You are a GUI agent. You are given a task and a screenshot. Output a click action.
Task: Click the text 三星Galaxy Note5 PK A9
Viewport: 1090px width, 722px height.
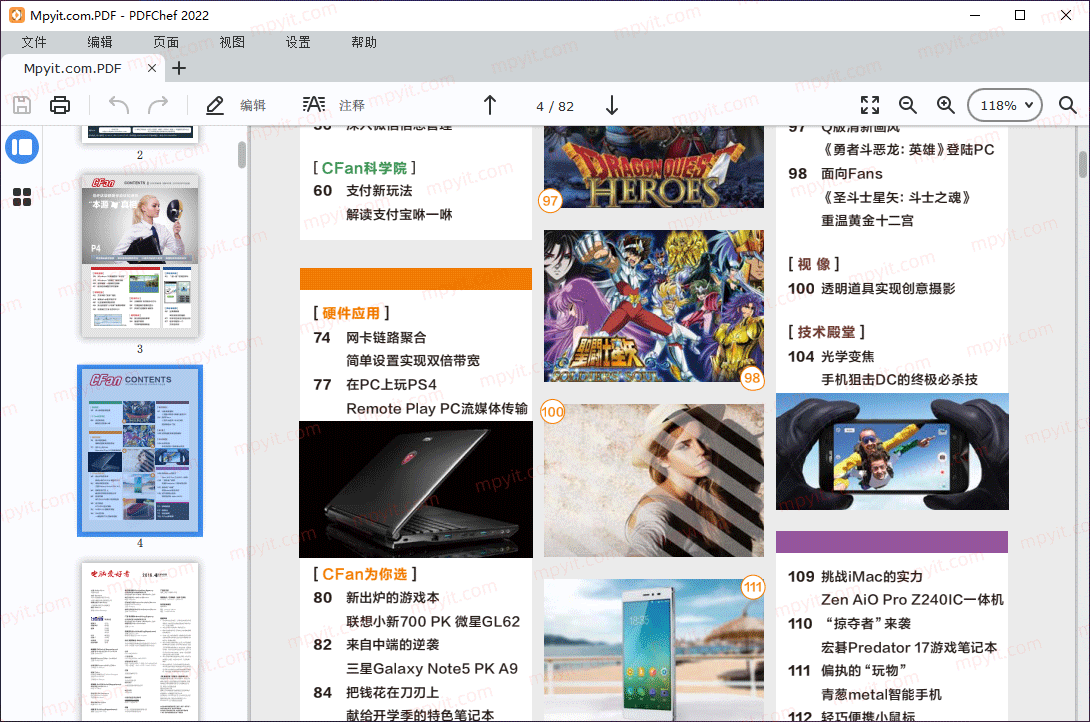pos(432,668)
